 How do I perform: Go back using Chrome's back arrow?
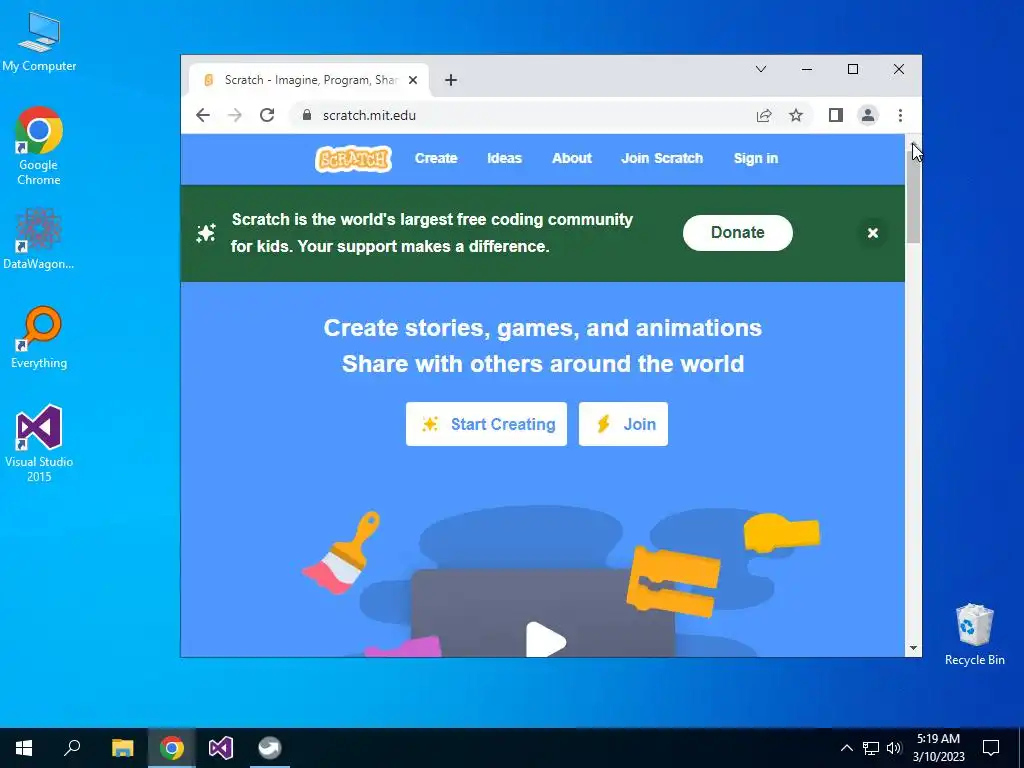203,116
